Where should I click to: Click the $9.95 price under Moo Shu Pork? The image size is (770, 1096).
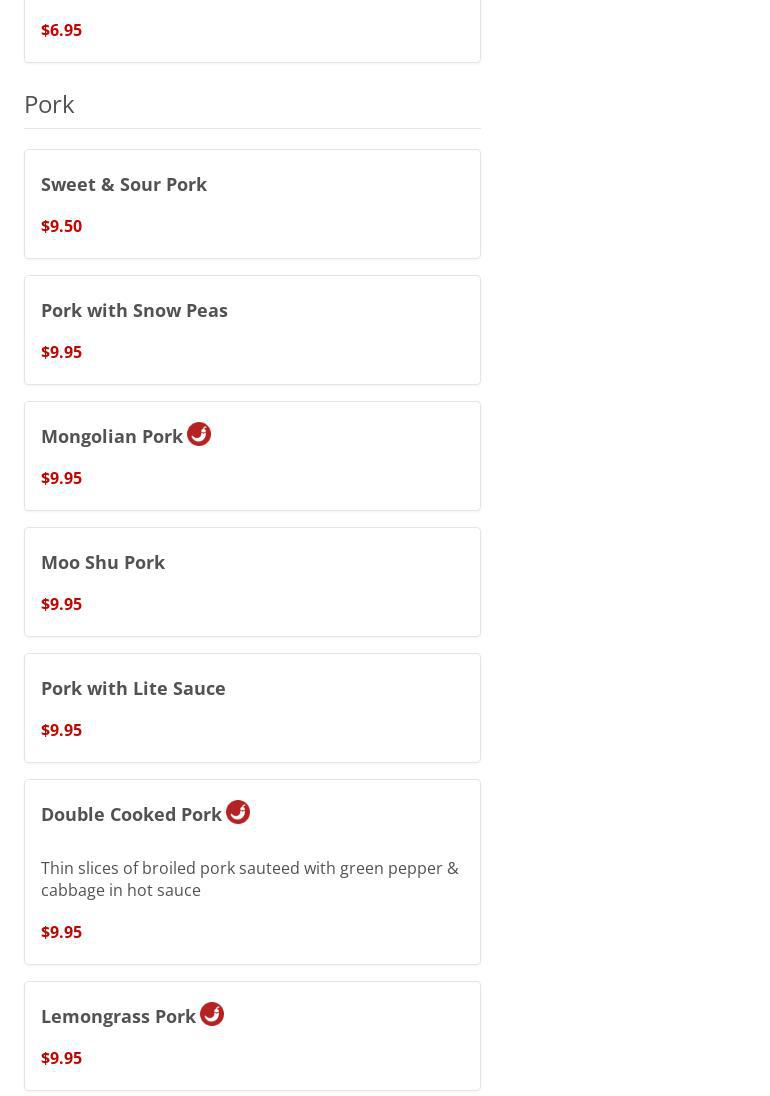coord(61,604)
